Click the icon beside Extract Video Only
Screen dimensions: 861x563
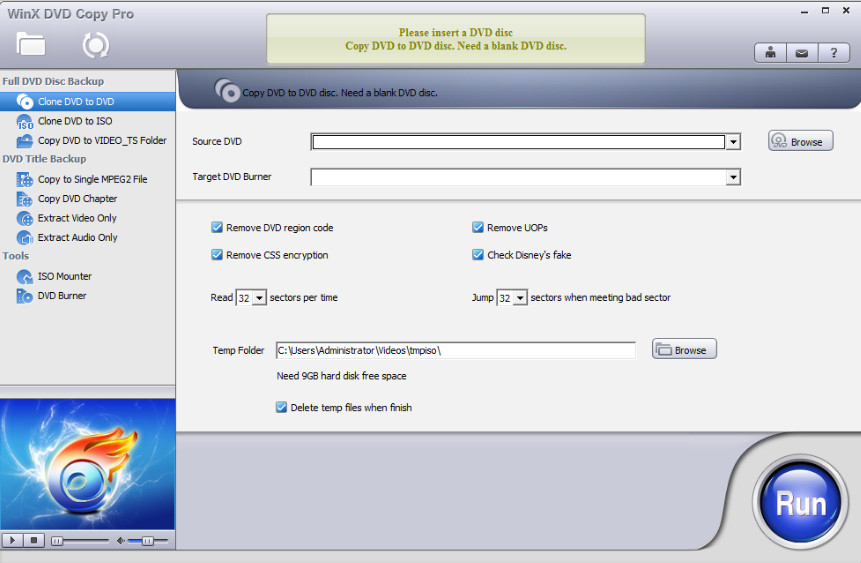(25, 219)
